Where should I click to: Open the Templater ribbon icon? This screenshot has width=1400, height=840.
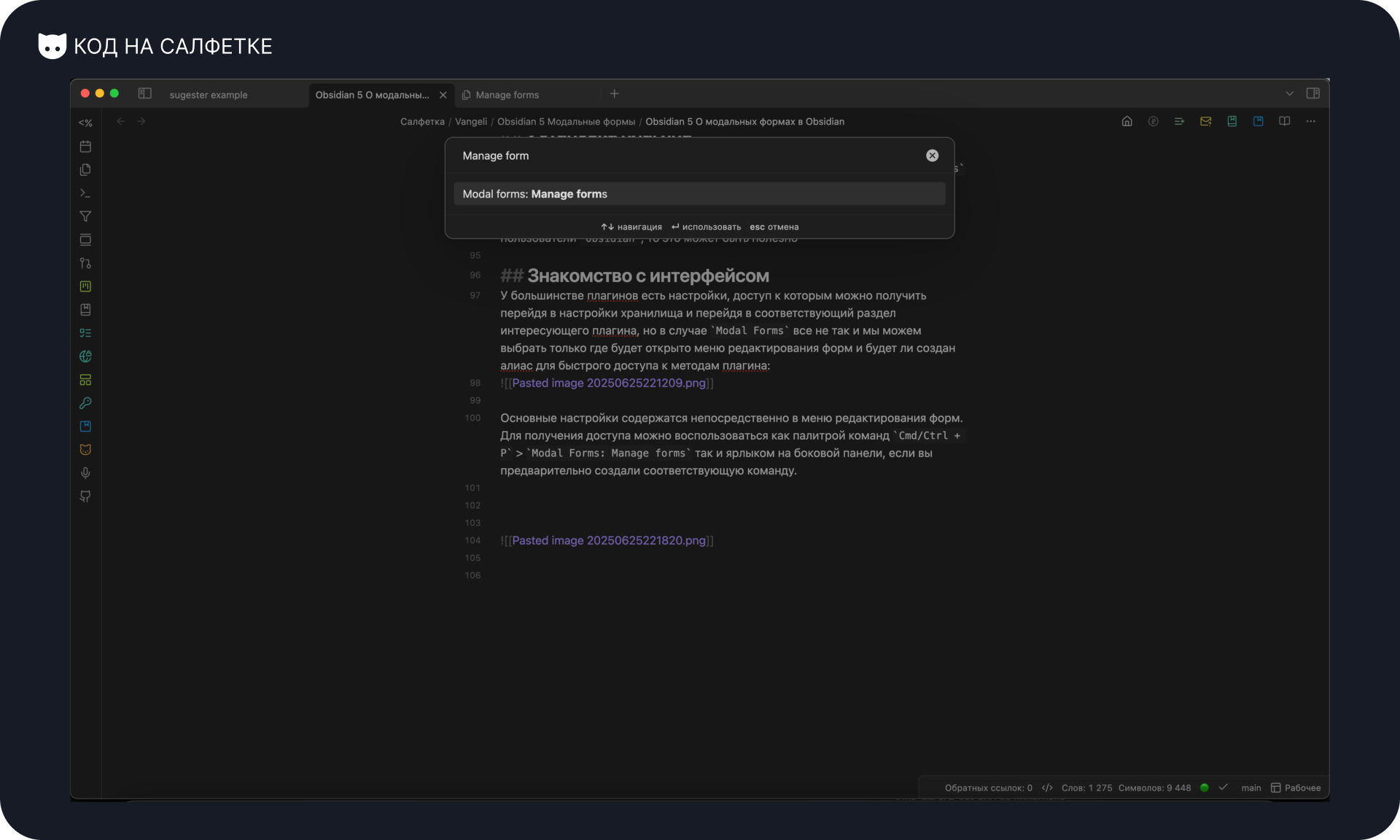[x=85, y=123]
